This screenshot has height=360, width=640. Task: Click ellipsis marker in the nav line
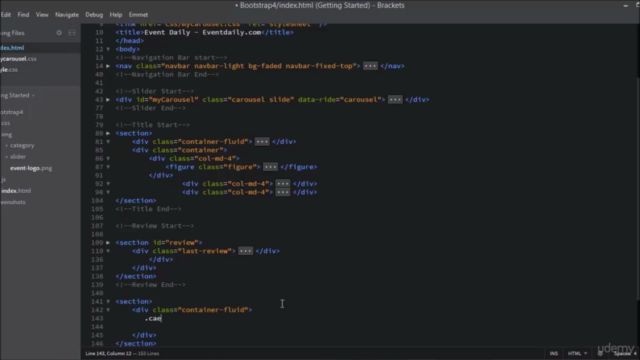point(370,66)
